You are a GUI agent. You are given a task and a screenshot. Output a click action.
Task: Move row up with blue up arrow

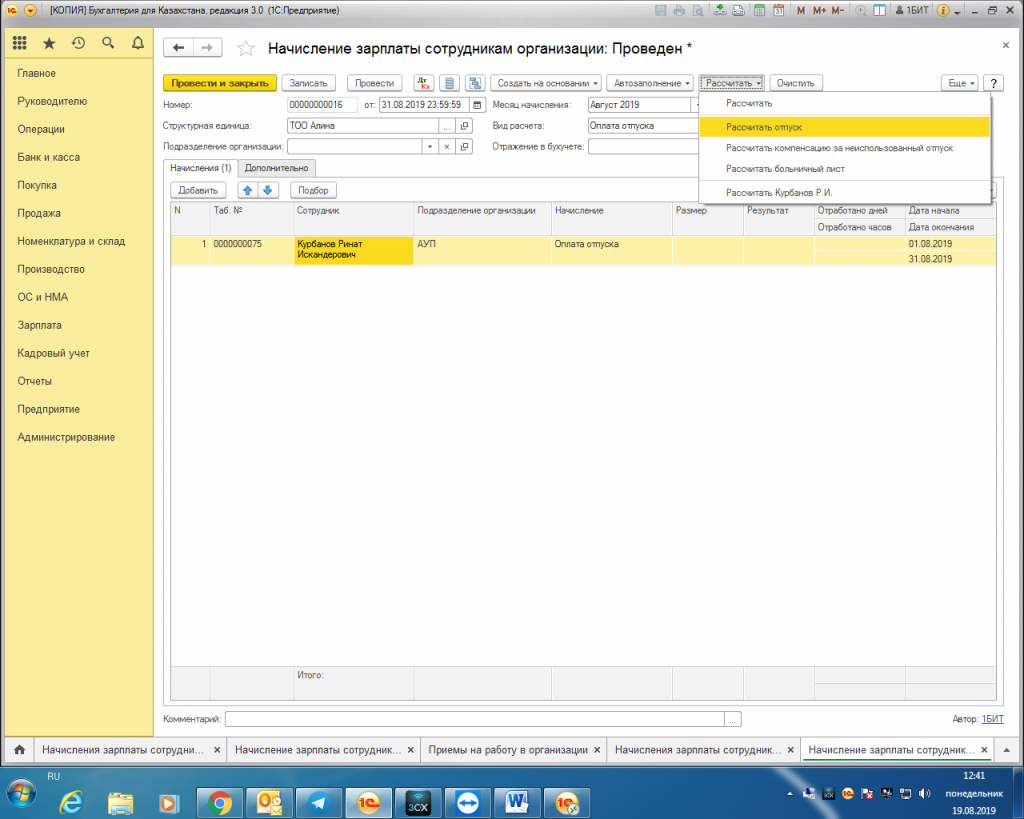pos(247,190)
